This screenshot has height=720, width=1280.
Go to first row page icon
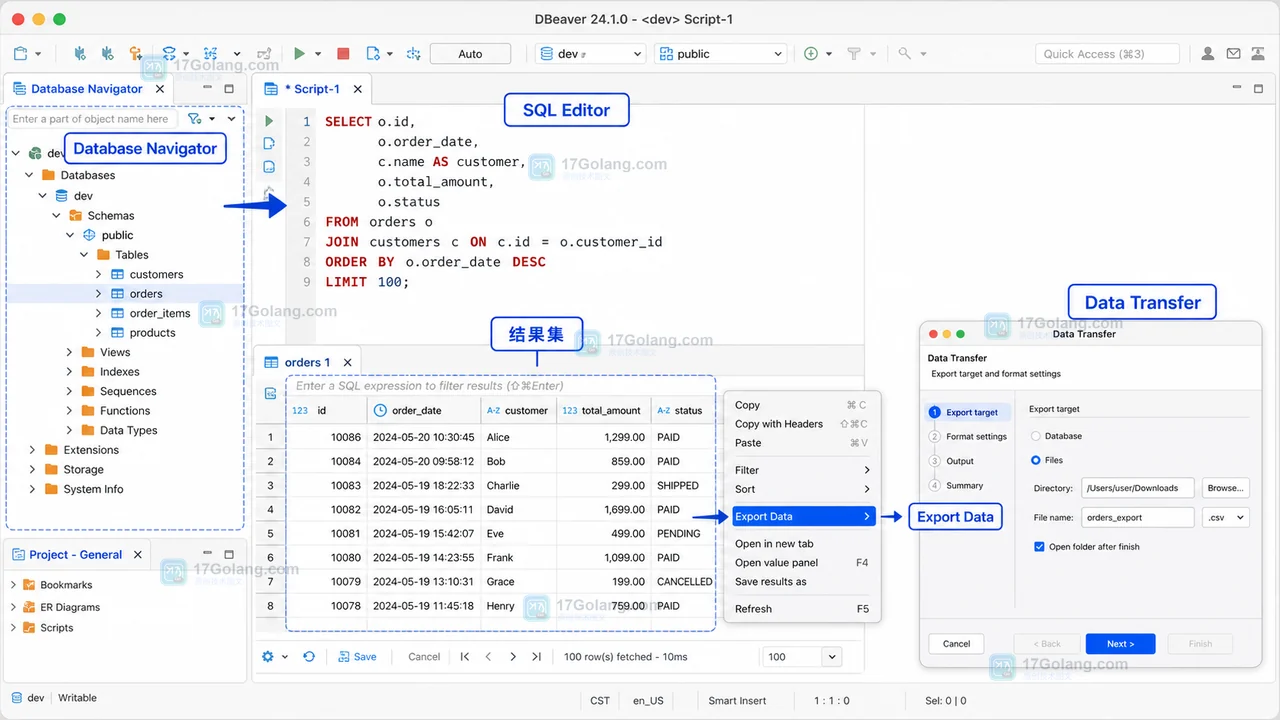[465, 657]
